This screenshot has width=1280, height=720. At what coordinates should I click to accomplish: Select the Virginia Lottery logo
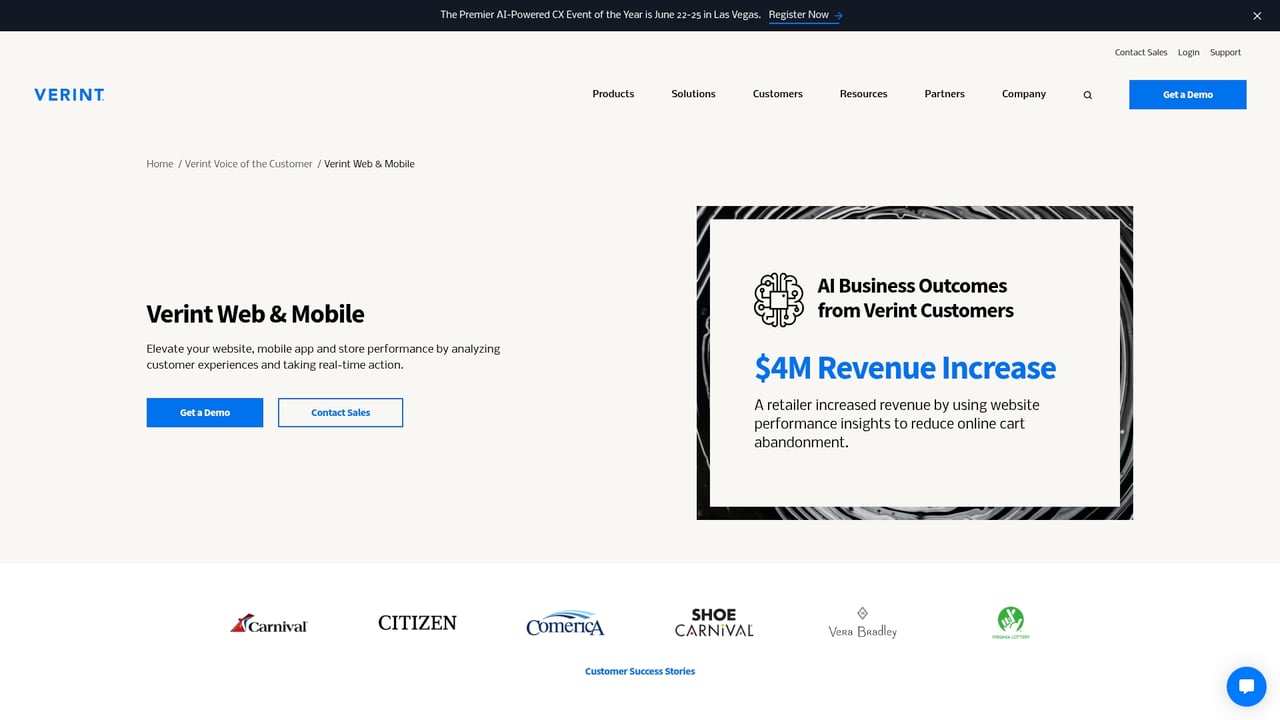(1010, 621)
